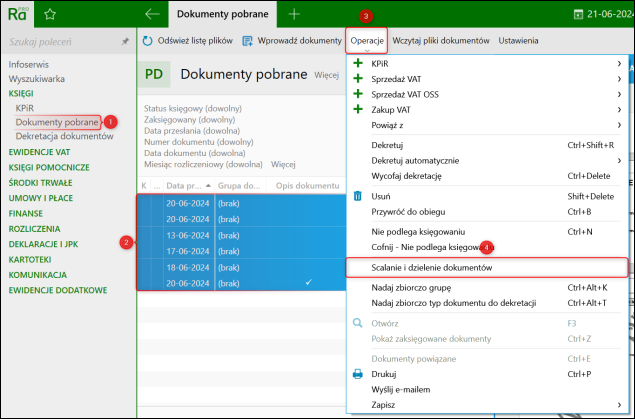Click the refresh icon for Odśwież listę plików

tap(147, 40)
